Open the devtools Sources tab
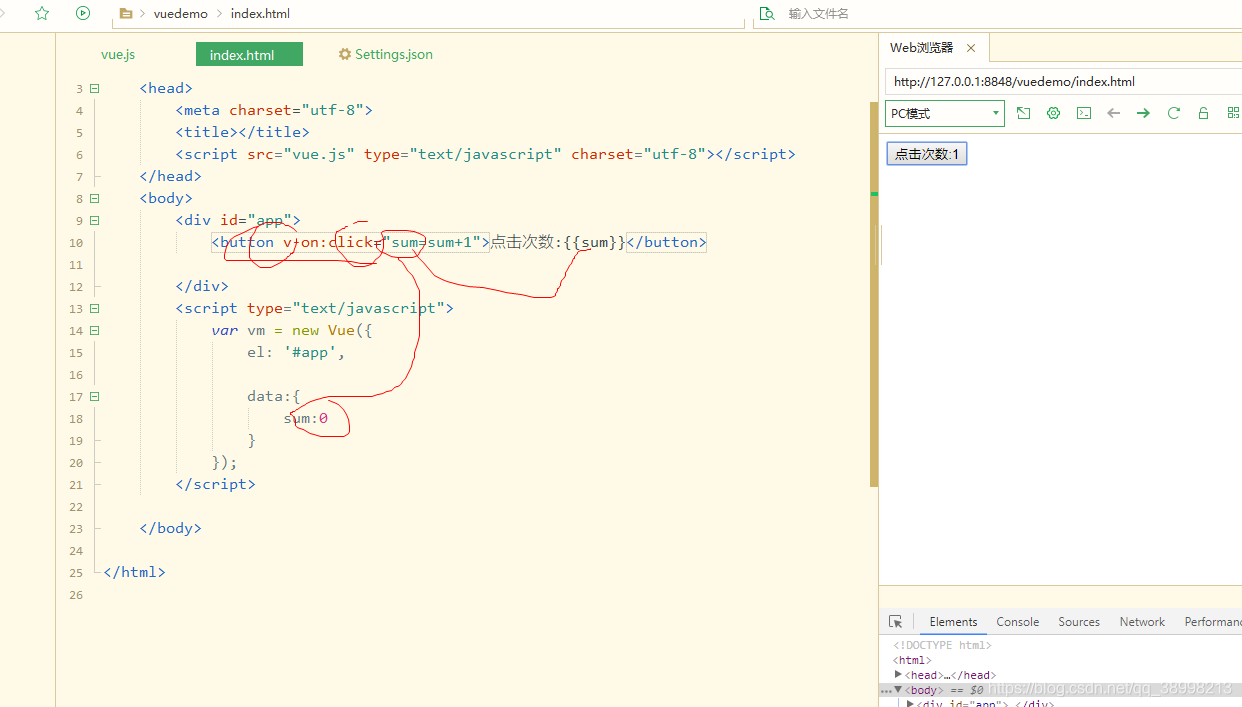The width and height of the screenshot is (1242, 707). (1079, 621)
